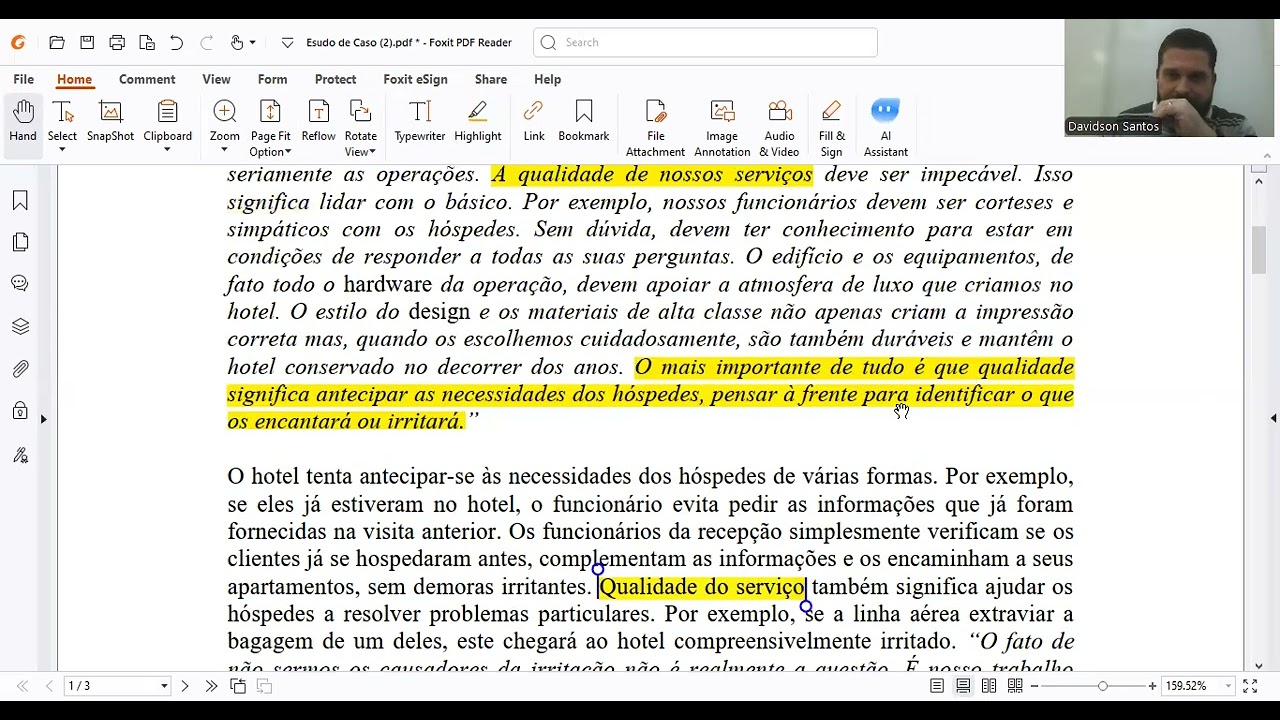Click the Undo arrow in the quick access bar
The height and width of the screenshot is (720, 1280).
point(177,43)
